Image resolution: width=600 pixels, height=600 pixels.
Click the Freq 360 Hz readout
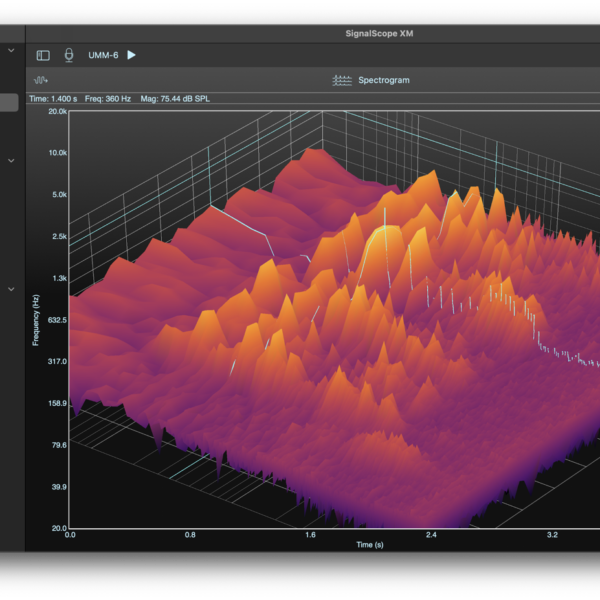pyautogui.click(x=108, y=98)
